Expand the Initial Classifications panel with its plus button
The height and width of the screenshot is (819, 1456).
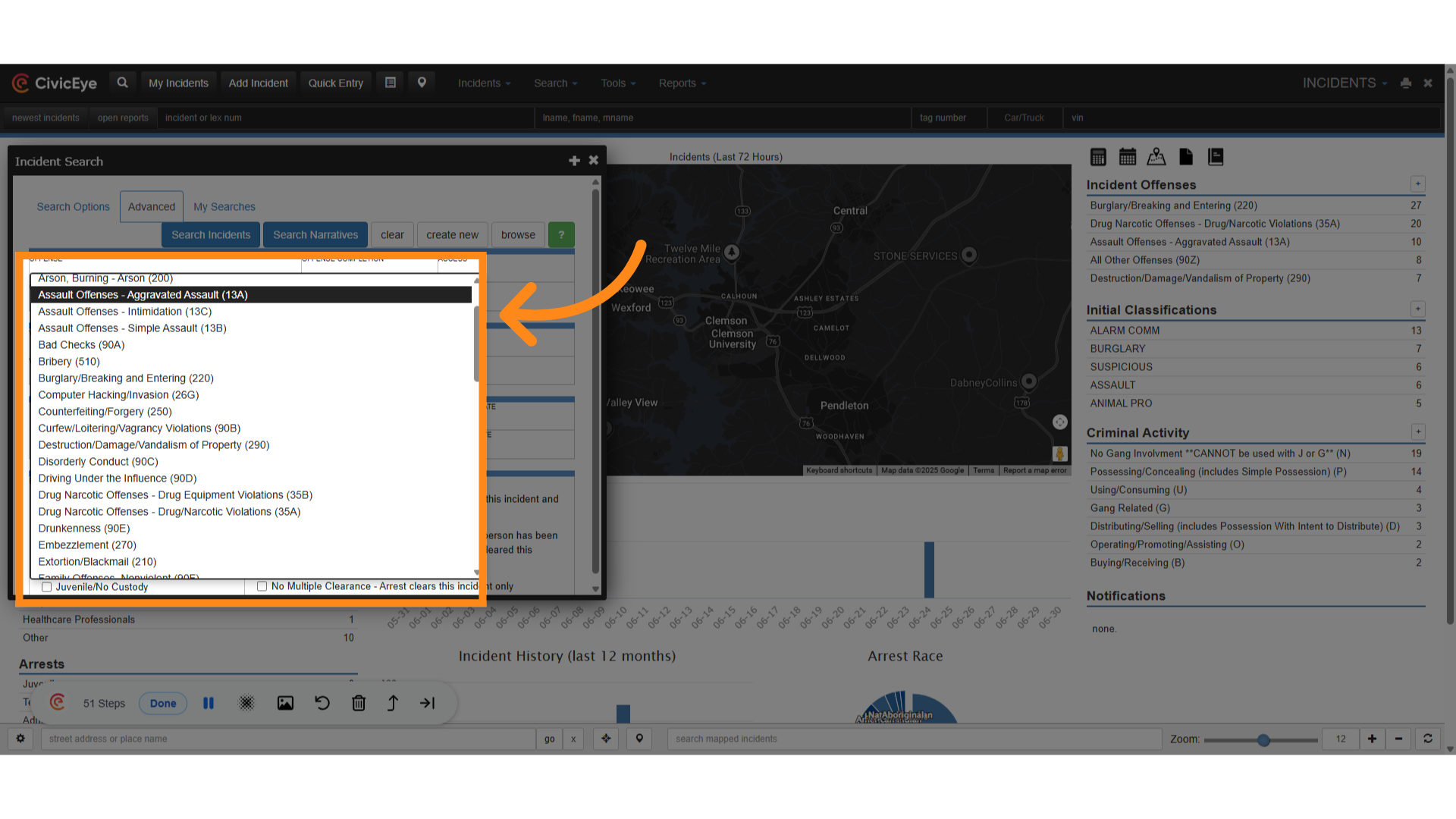pos(1417,309)
